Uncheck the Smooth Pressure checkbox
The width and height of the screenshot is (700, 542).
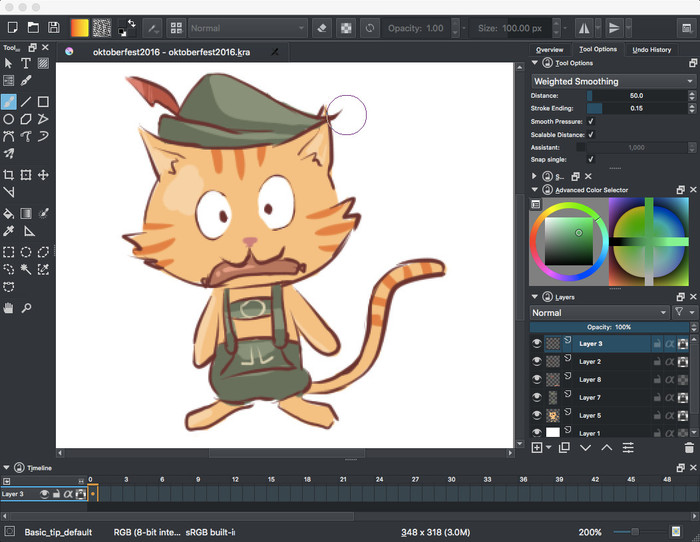[591, 121]
